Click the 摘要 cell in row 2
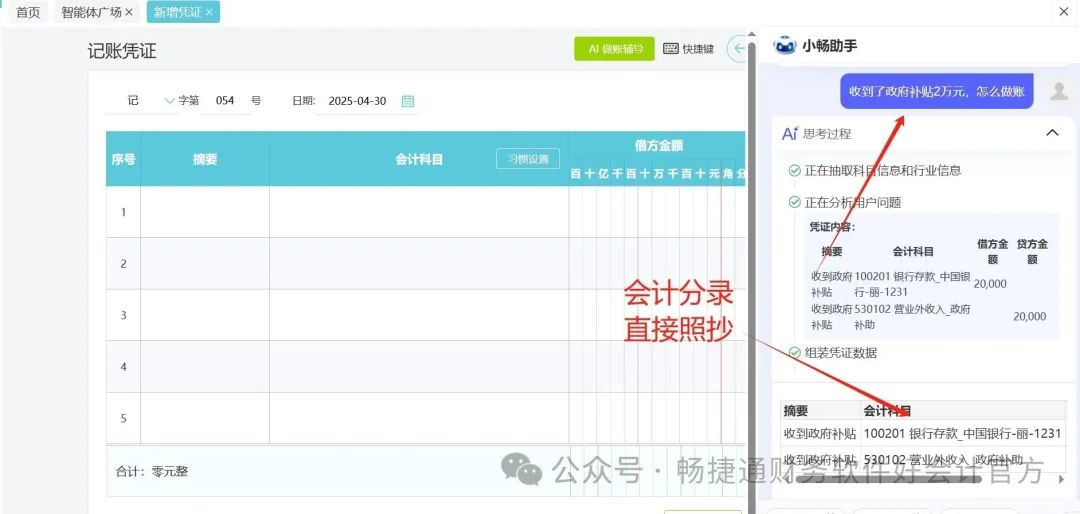The image size is (1080, 514). click(x=205, y=263)
